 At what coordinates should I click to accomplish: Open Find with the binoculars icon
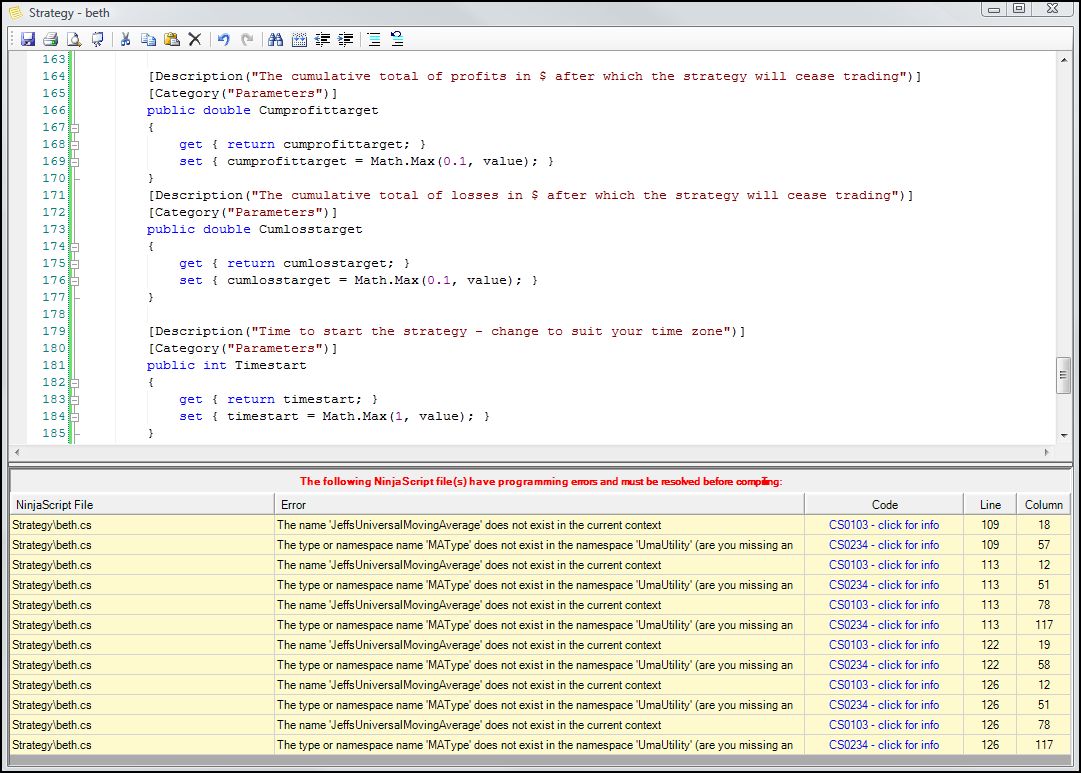276,39
